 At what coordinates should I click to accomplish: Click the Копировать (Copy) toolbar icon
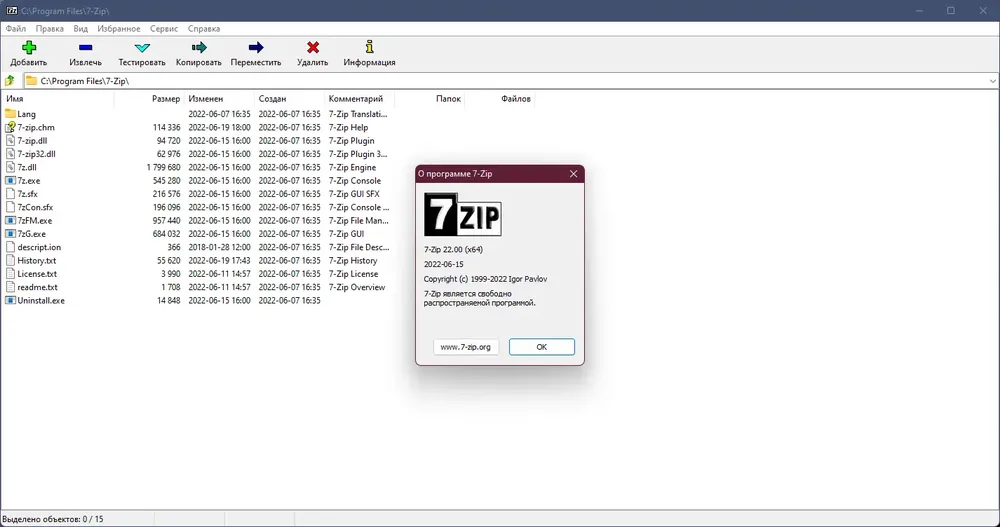(x=199, y=47)
